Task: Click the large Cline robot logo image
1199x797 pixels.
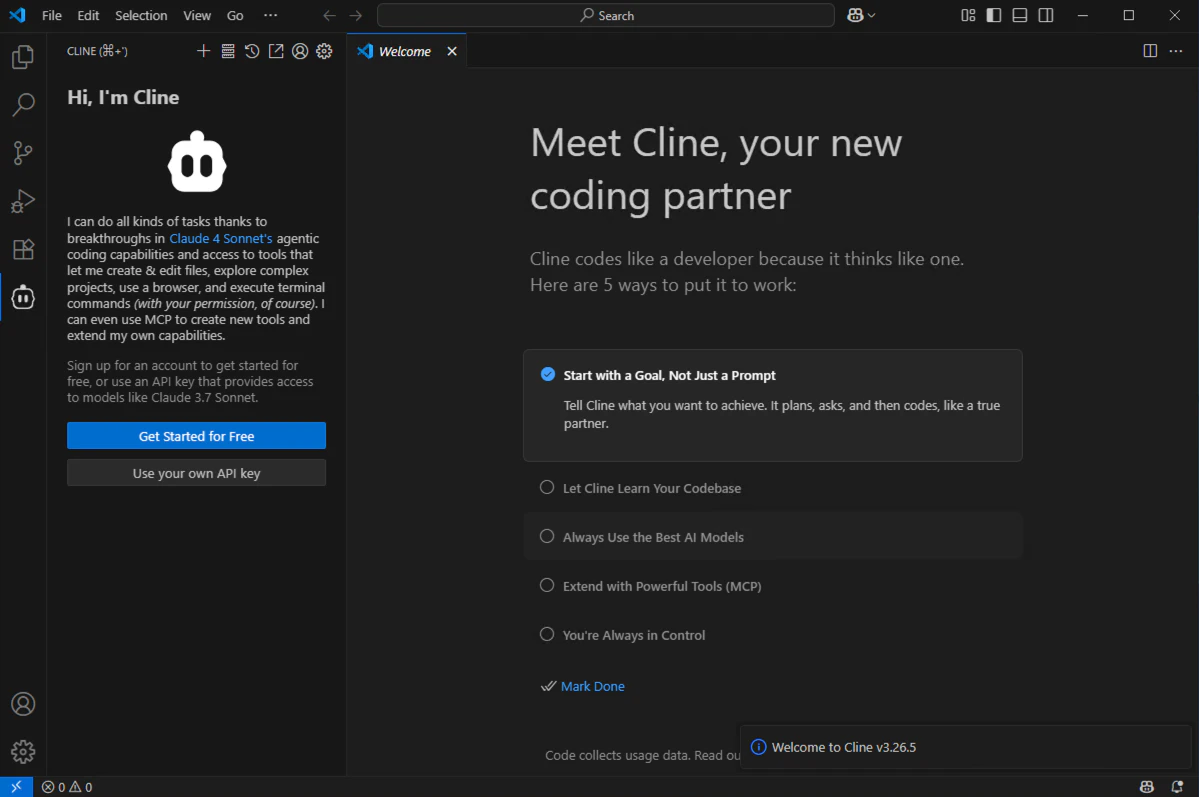Action: click(197, 161)
